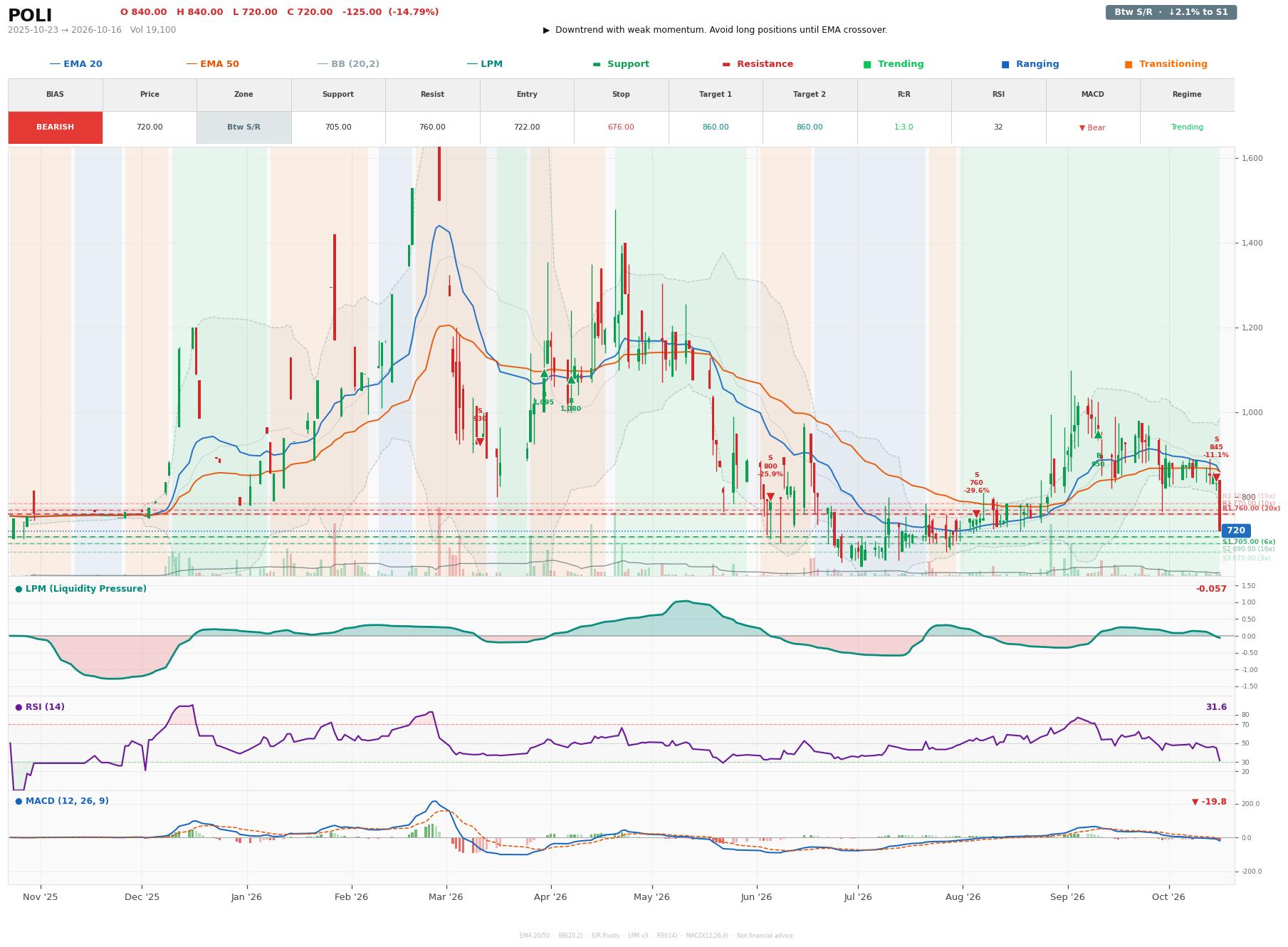Select the Btw S/R zone cell
This screenshot has height=947, width=1288.
click(x=244, y=127)
